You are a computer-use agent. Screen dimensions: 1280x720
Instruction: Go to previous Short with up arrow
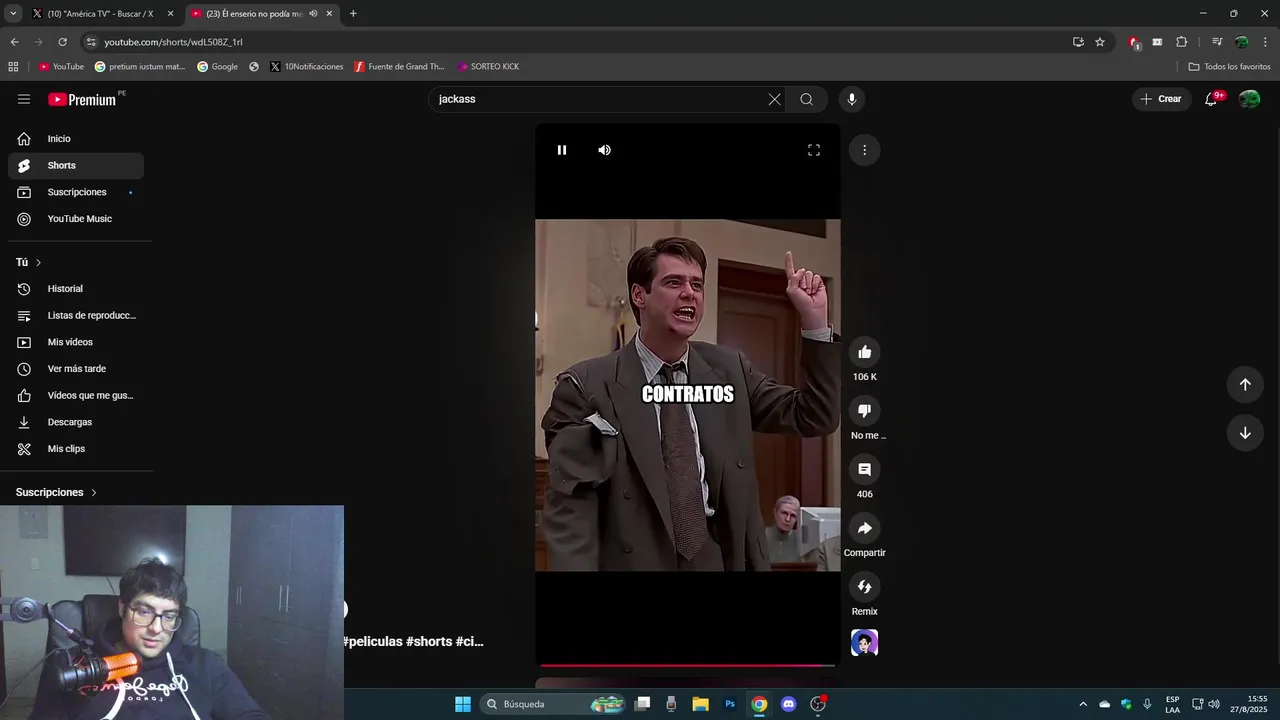click(1245, 385)
